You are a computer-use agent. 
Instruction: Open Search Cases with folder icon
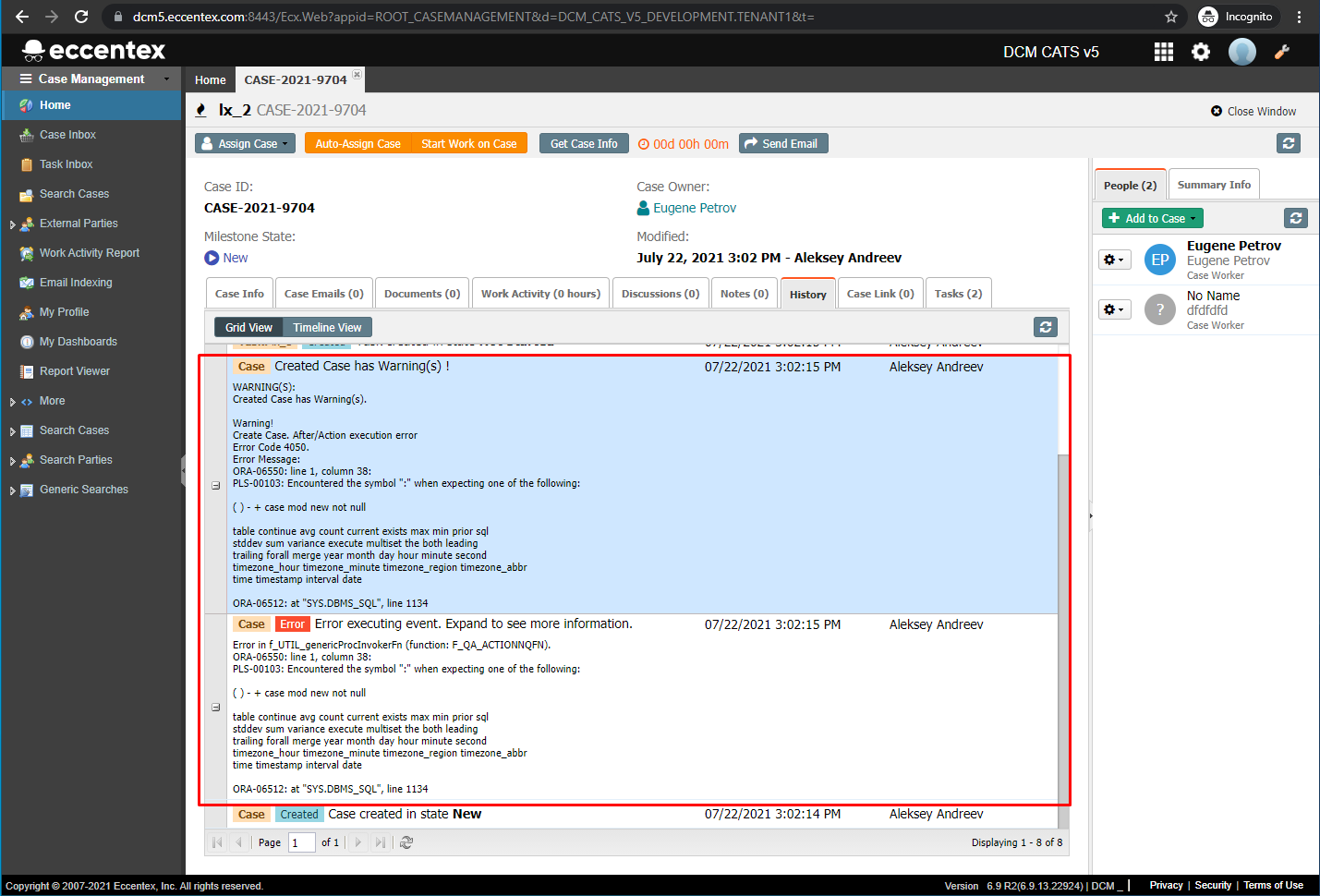74,194
